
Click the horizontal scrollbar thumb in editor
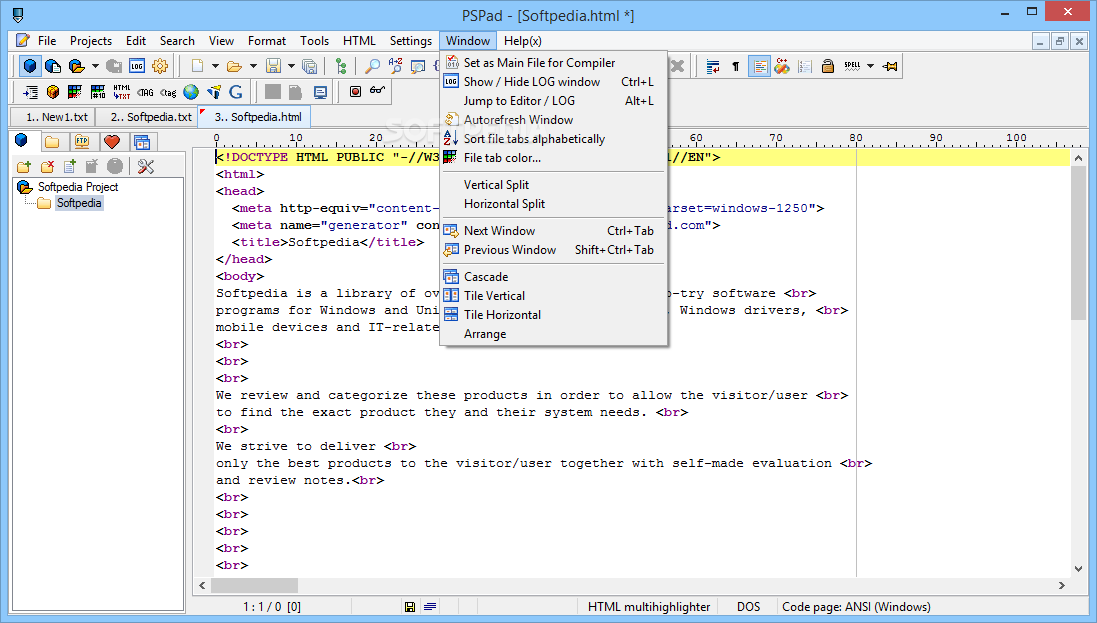pyautogui.click(x=254, y=585)
